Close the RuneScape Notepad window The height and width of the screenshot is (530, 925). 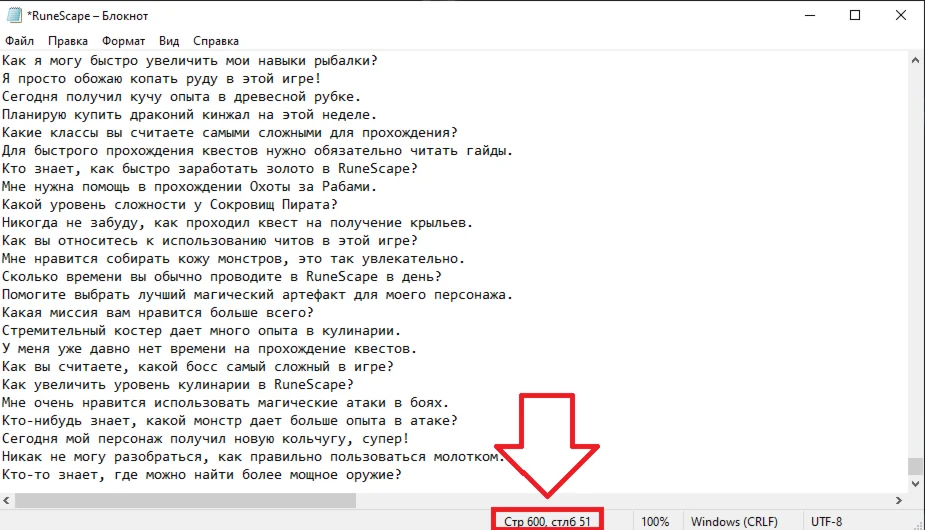coord(901,15)
